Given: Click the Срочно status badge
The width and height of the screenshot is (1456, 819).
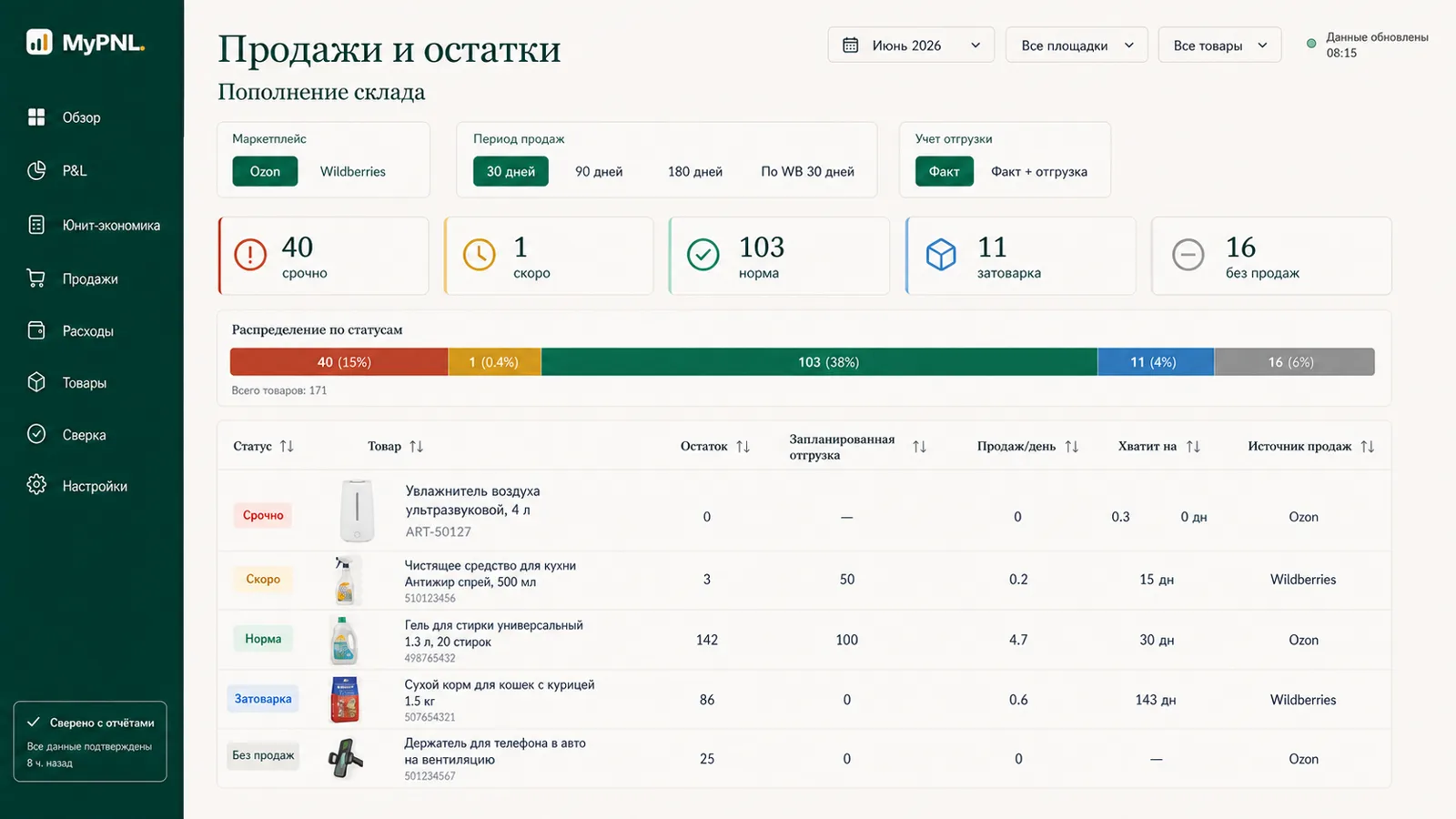Looking at the screenshot, I should (263, 515).
